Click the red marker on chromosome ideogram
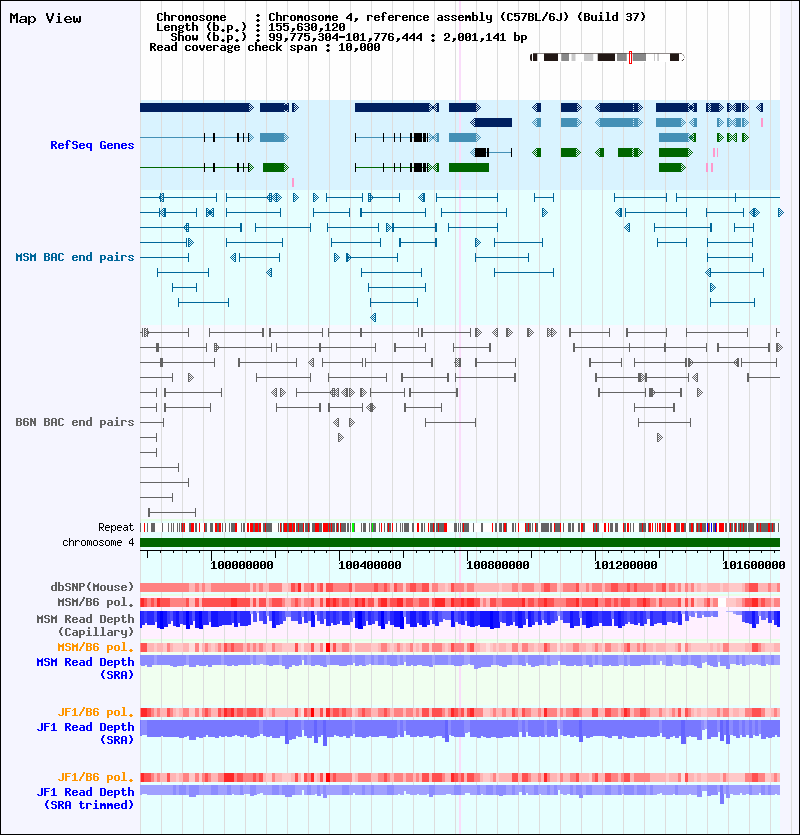800x835 pixels. (631, 58)
